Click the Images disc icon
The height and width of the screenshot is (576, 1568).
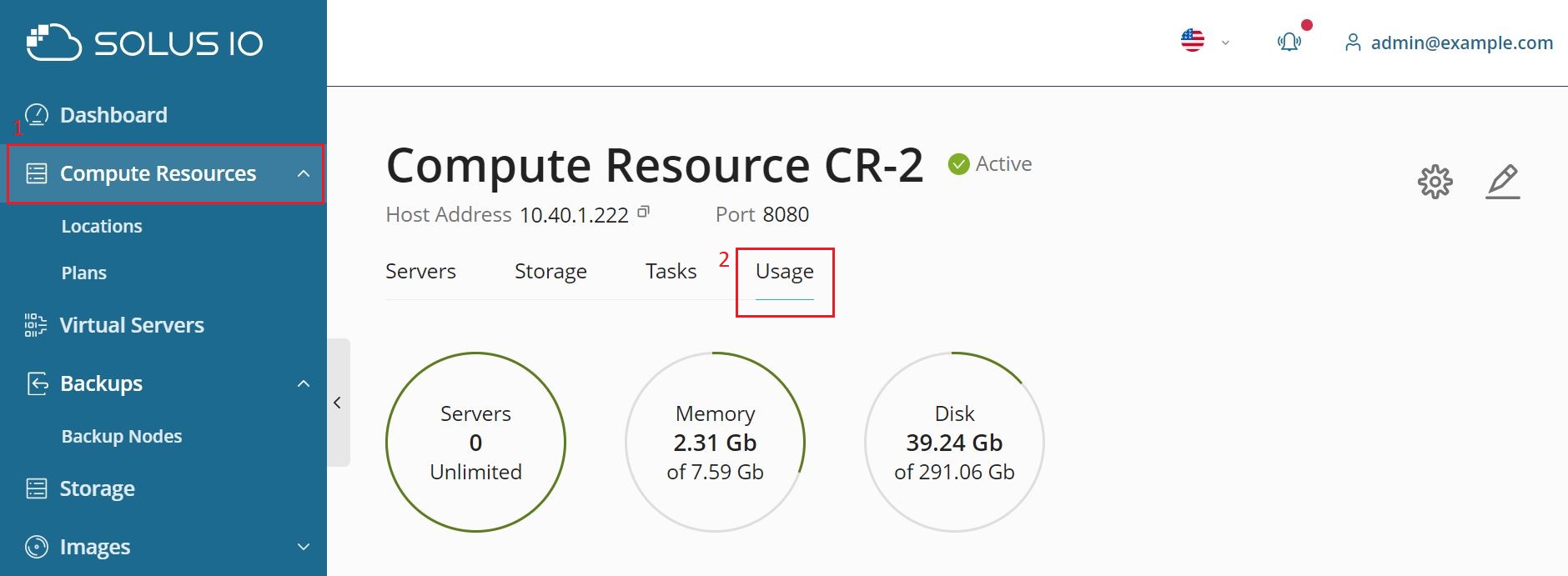coord(37,547)
